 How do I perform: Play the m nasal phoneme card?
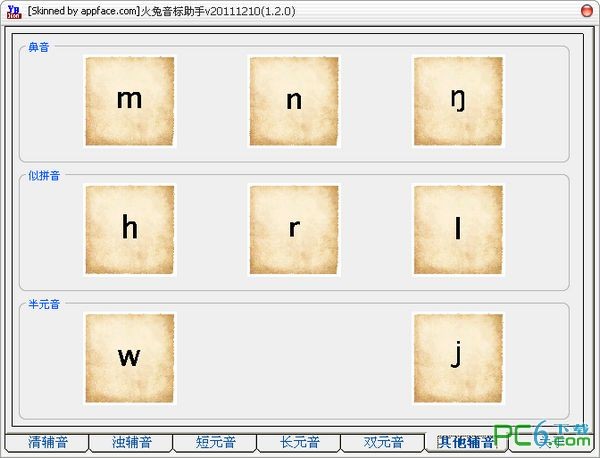click(130, 101)
